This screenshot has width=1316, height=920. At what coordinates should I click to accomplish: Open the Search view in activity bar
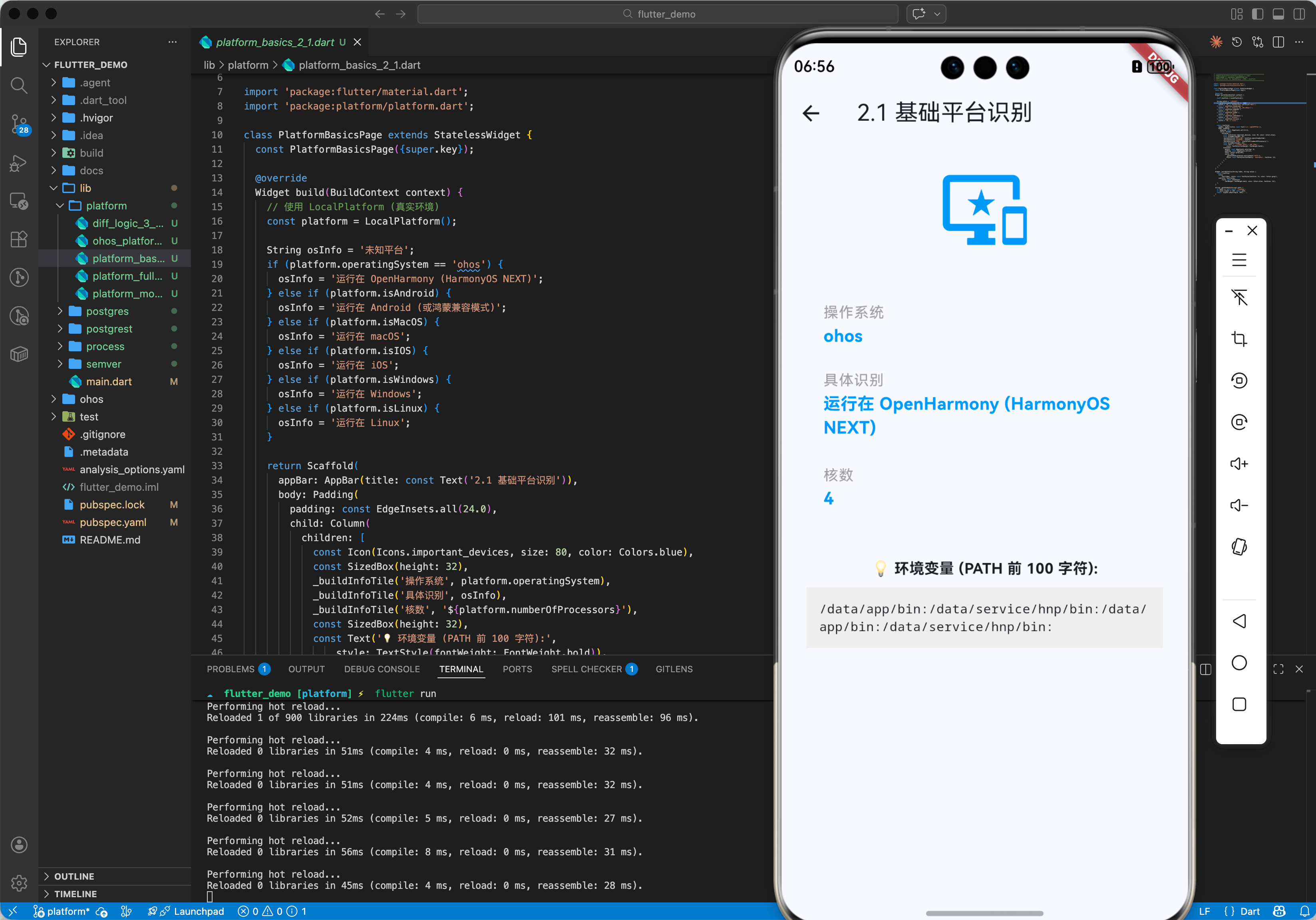pyautogui.click(x=19, y=86)
